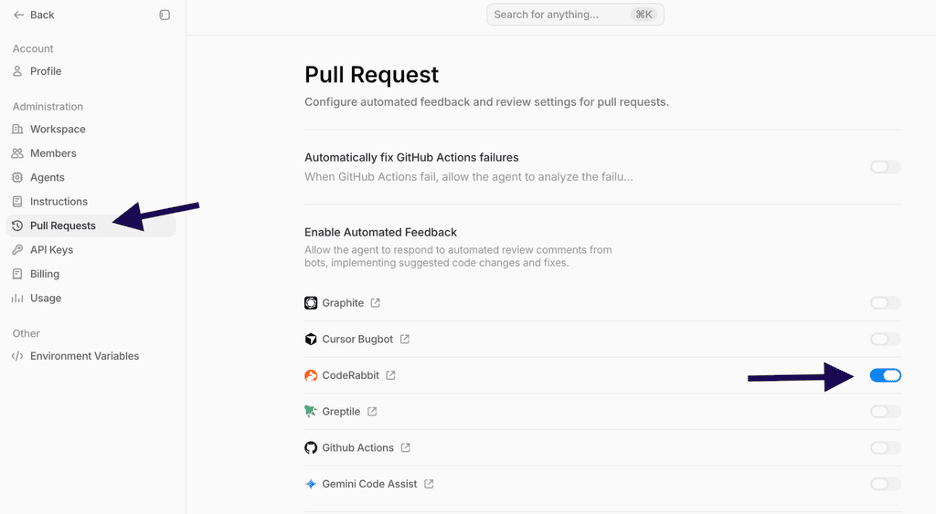The image size is (936, 514).
Task: Click the Other section label
Action: click(26, 334)
